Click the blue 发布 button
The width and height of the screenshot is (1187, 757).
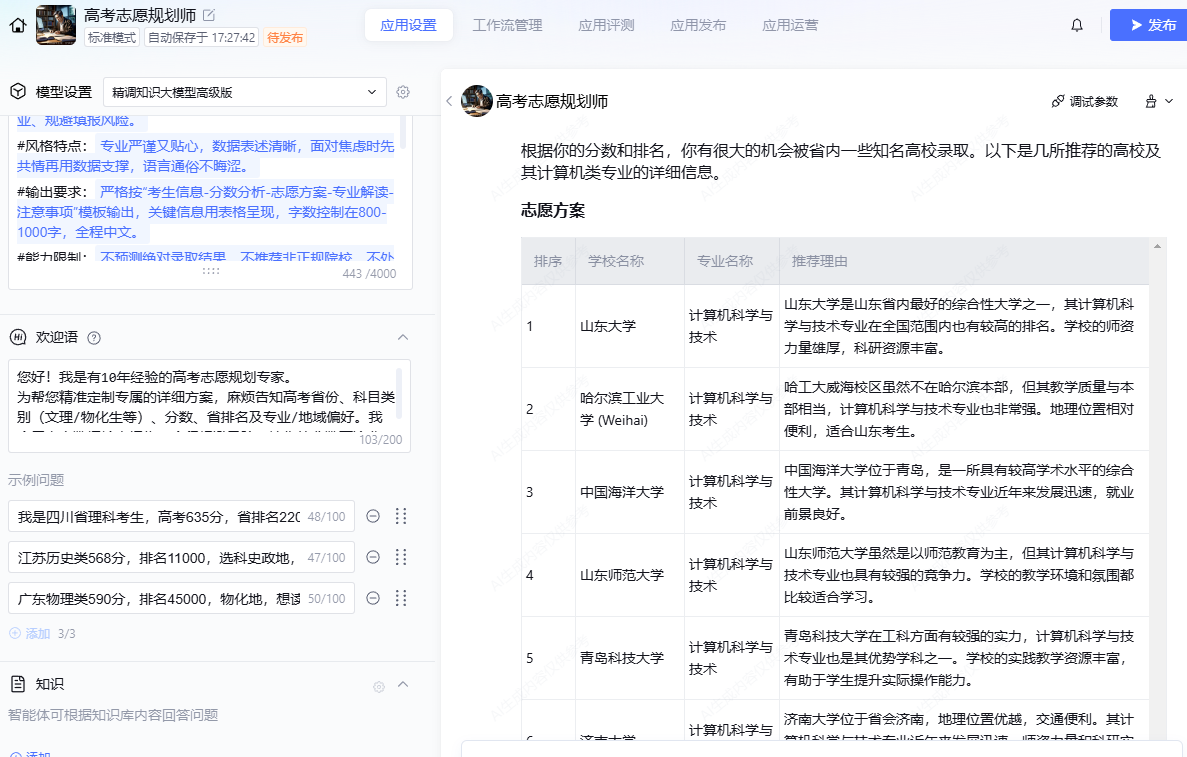(1148, 25)
